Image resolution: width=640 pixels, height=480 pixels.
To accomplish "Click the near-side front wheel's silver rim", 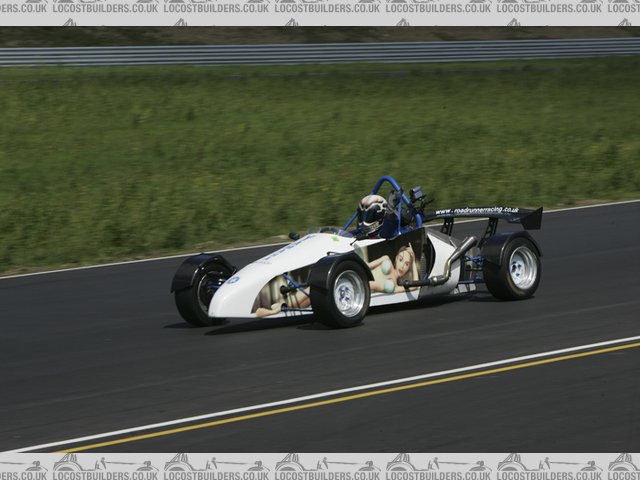I will point(348,294).
